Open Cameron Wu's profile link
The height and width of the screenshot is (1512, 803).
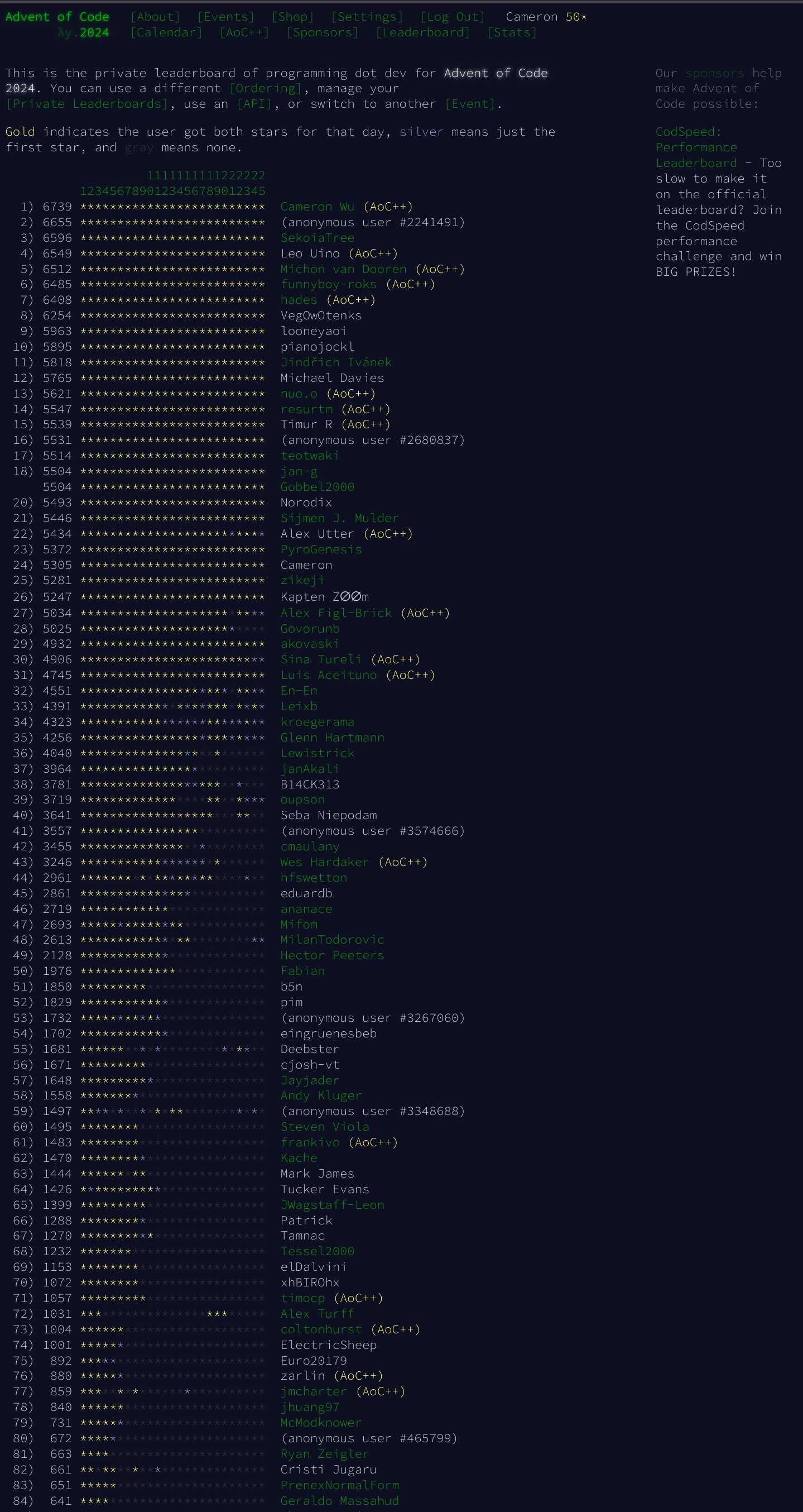(x=317, y=207)
